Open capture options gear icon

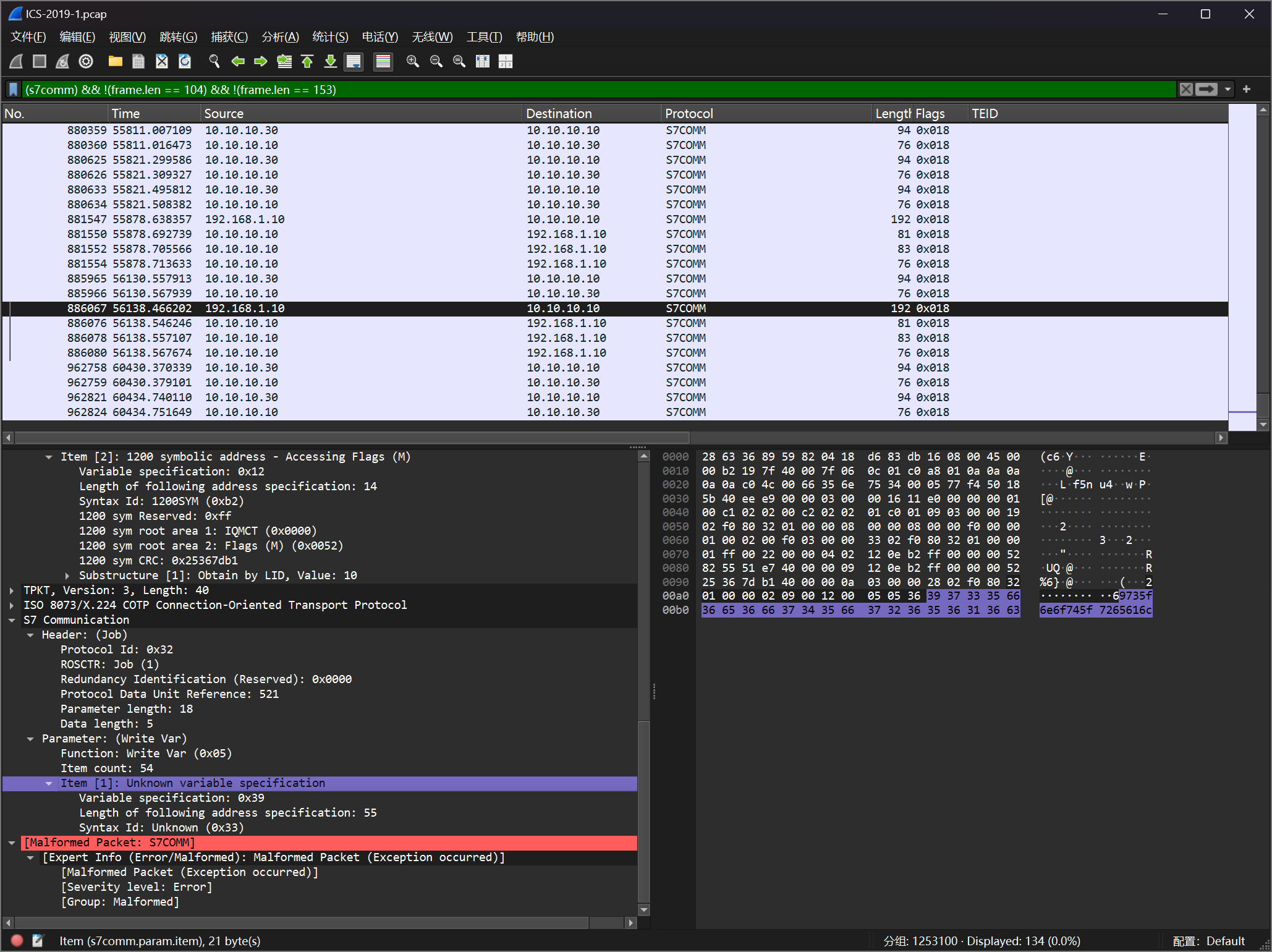coord(86,61)
